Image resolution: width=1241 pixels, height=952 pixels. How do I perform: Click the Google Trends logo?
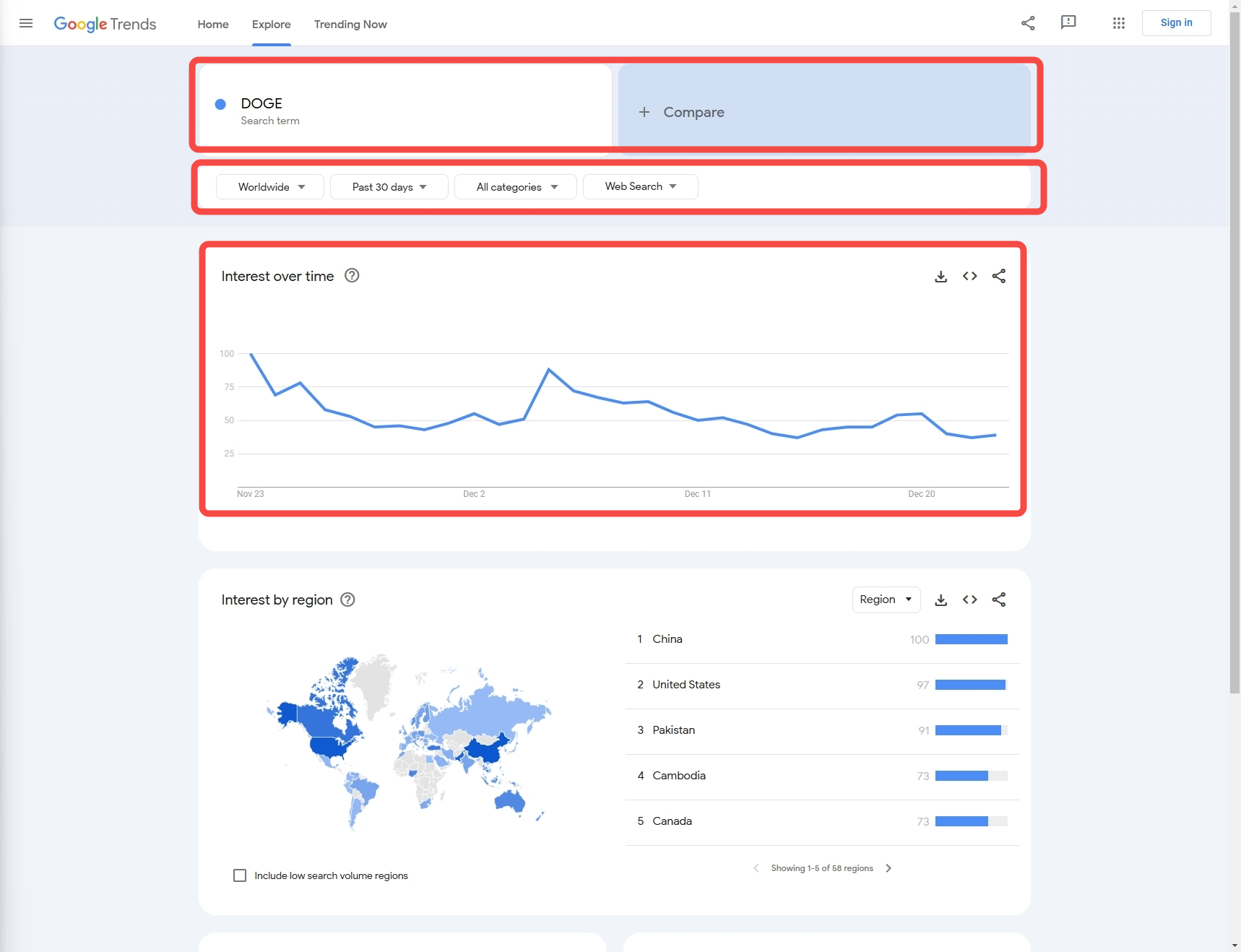pos(105,24)
